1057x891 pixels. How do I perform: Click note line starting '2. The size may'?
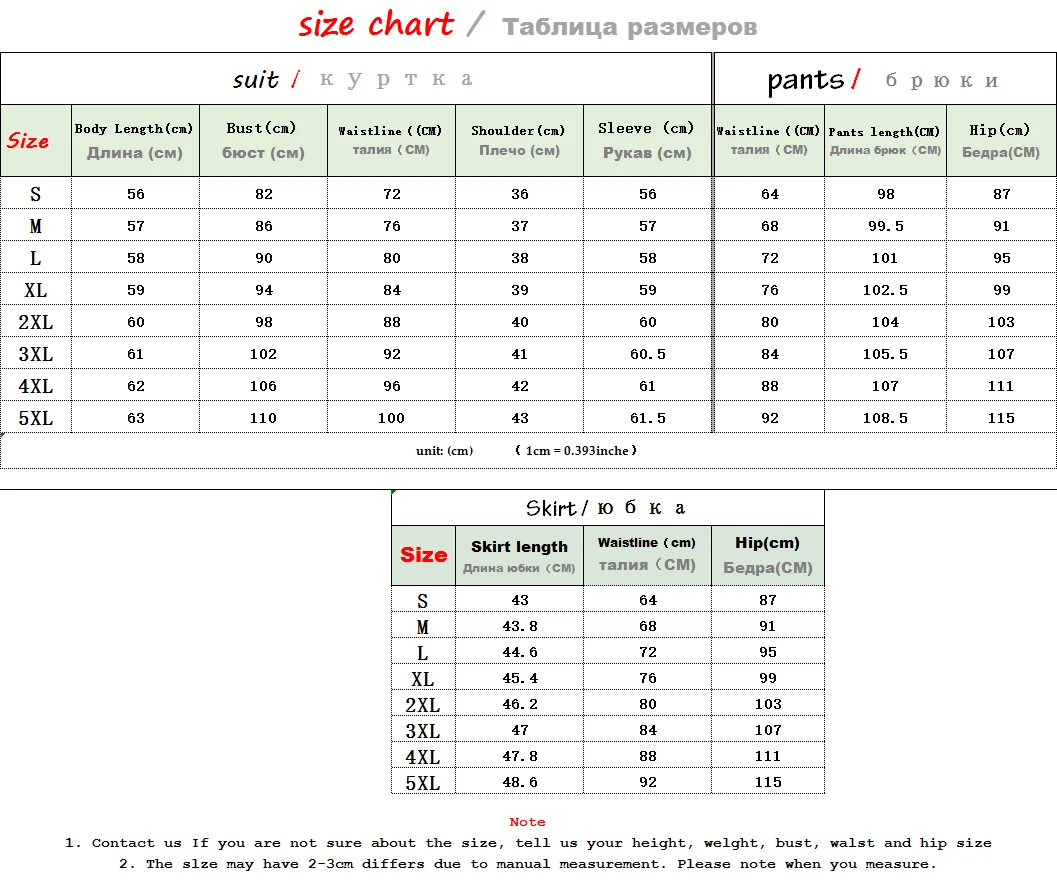click(x=528, y=864)
